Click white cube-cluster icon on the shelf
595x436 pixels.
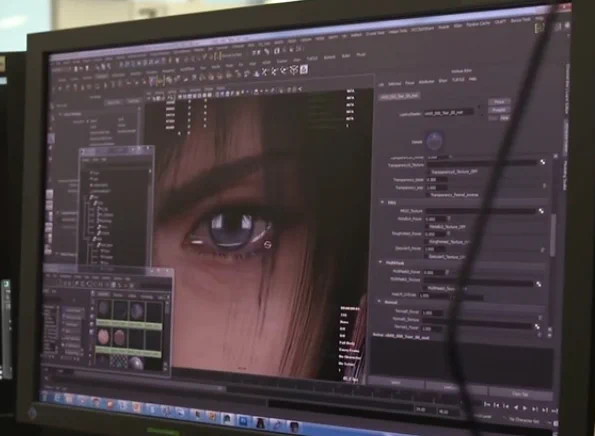pos(294,70)
